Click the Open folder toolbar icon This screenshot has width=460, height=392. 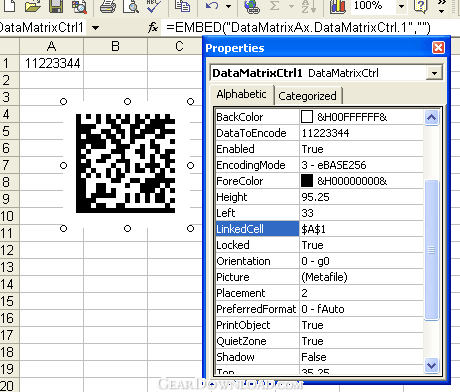click(x=32, y=6)
